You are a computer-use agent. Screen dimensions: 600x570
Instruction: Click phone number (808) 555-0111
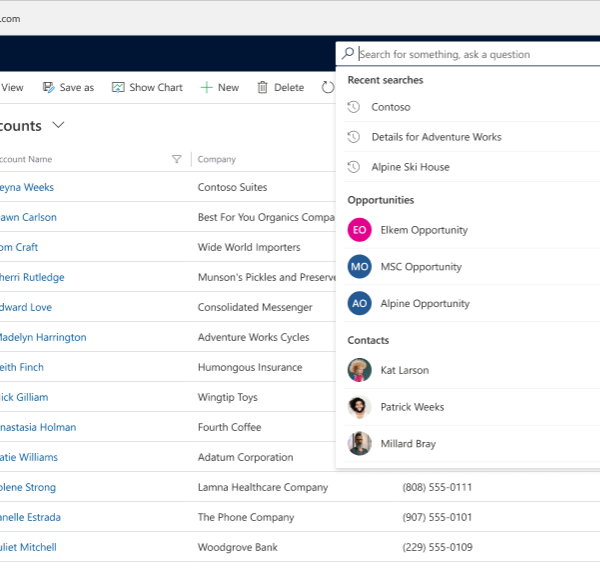click(437, 487)
